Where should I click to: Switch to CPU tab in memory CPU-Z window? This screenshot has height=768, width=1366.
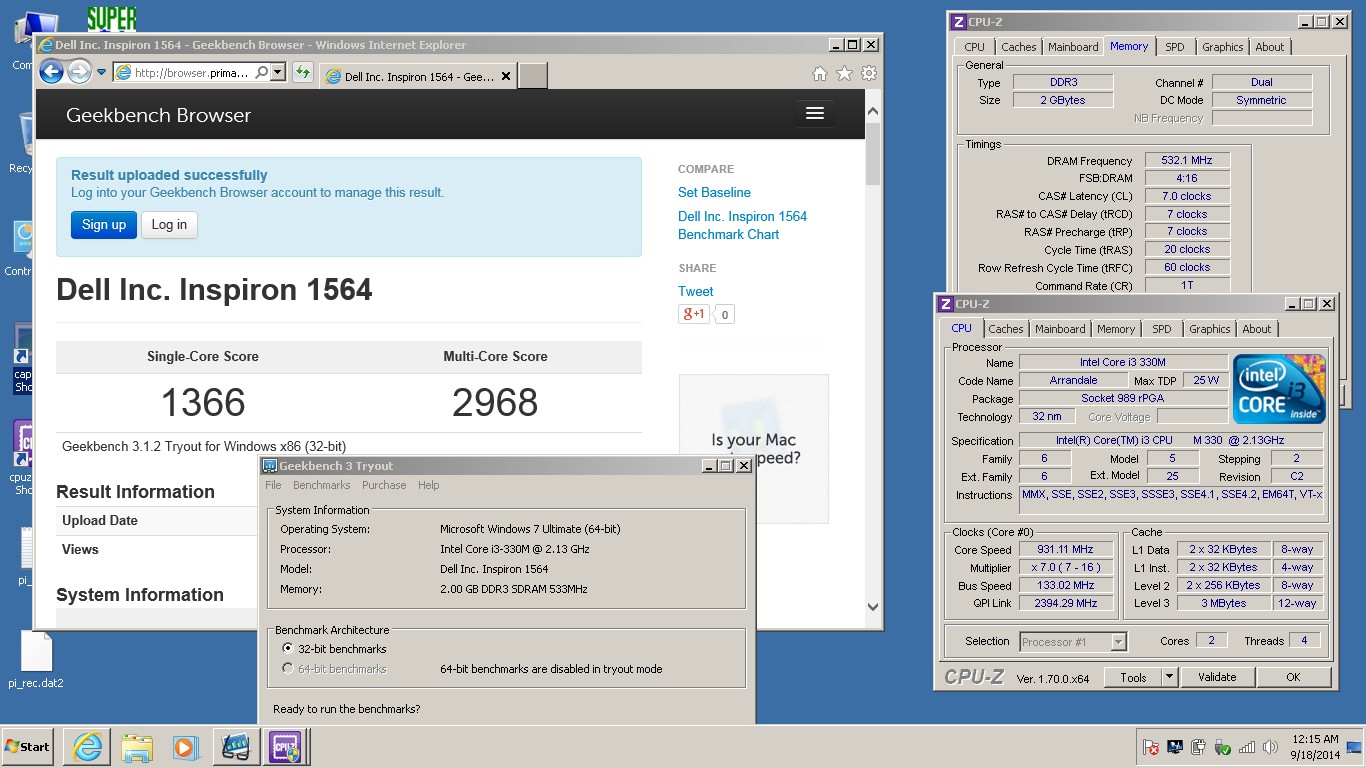(974, 47)
